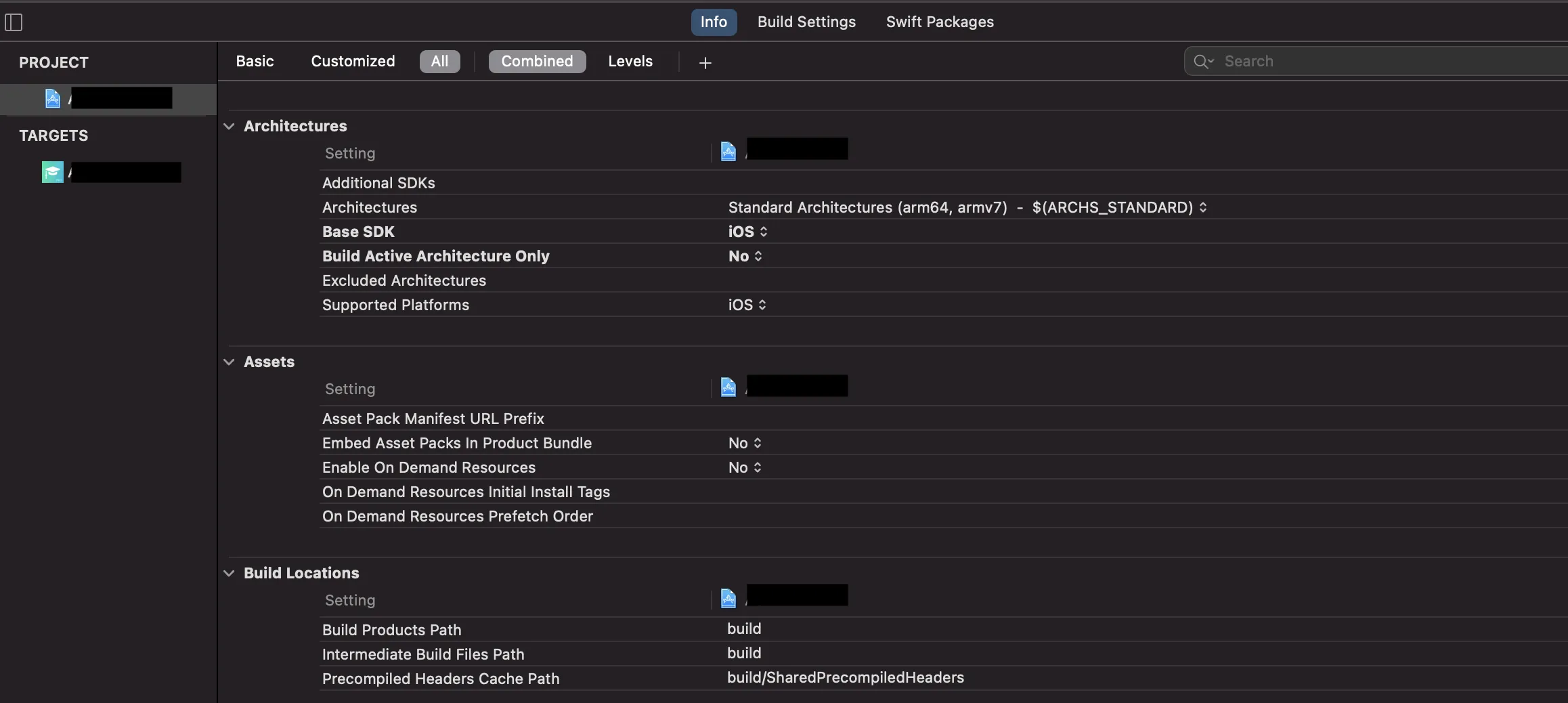Show Customized build settings
Screen dimensions: 1568x703
point(353,61)
